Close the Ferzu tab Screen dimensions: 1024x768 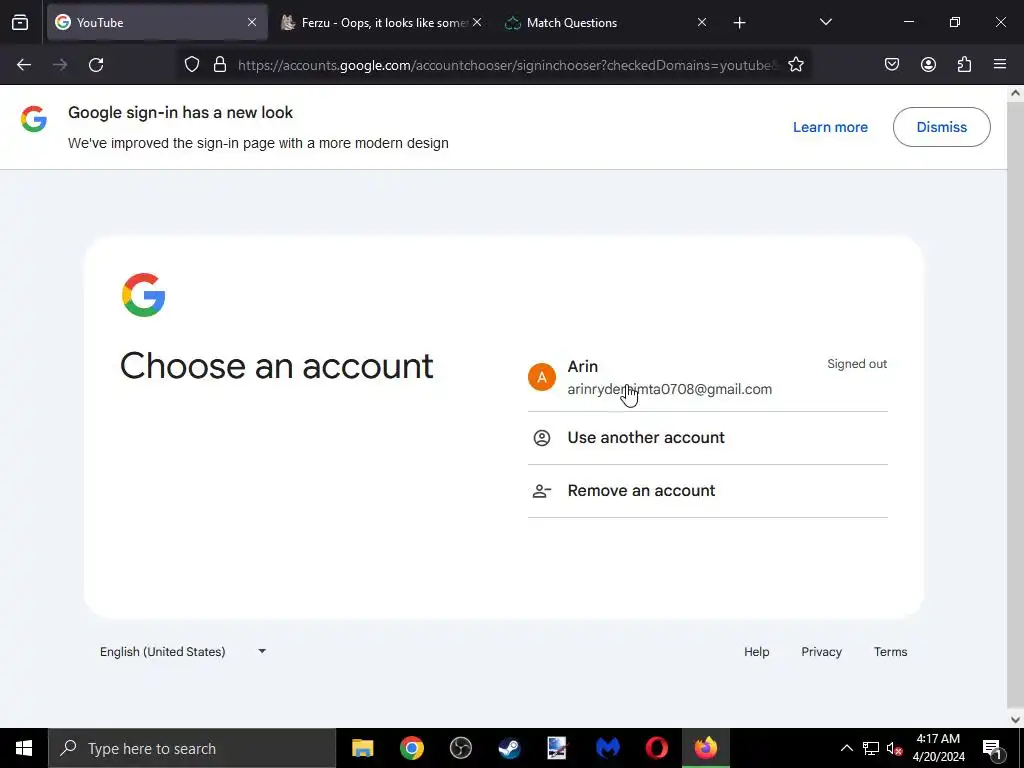(477, 23)
